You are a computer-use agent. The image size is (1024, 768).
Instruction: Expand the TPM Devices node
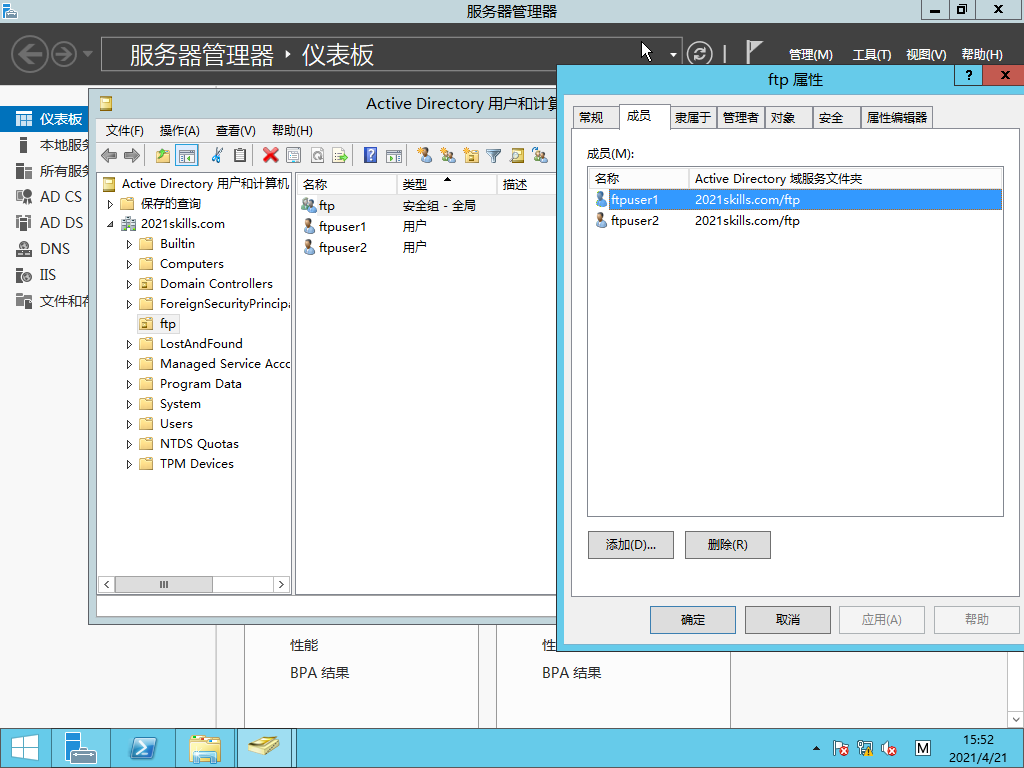pos(129,464)
